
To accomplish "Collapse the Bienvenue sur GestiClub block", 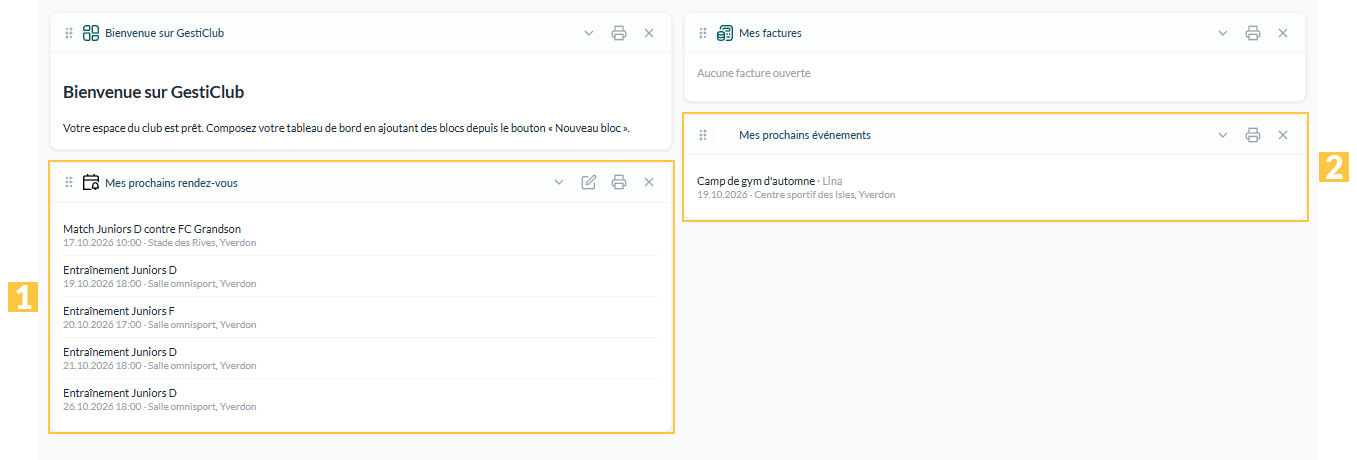I will (x=589, y=33).
